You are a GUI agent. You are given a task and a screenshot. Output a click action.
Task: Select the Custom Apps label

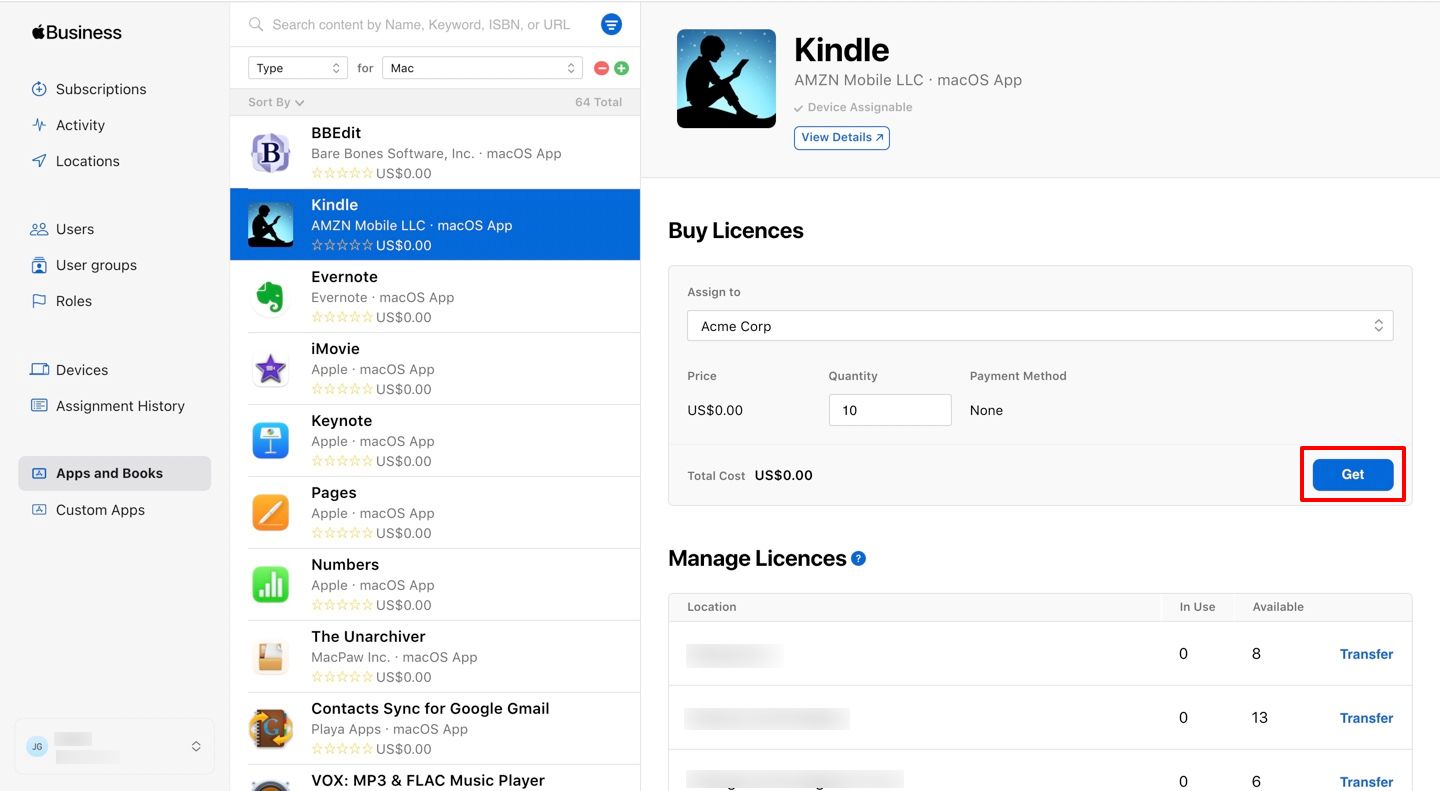pyautogui.click(x=100, y=510)
